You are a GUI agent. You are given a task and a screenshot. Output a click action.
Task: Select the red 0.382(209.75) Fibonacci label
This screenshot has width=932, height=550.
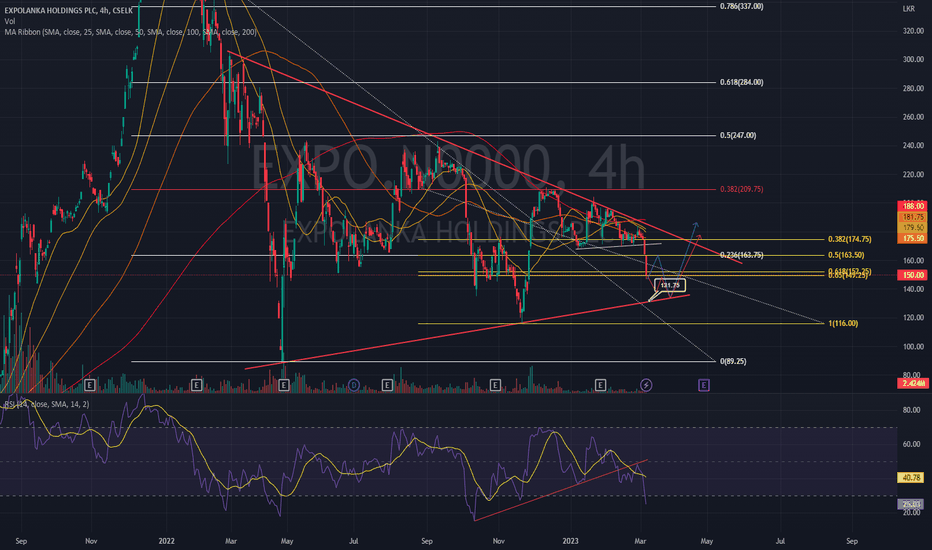point(741,189)
